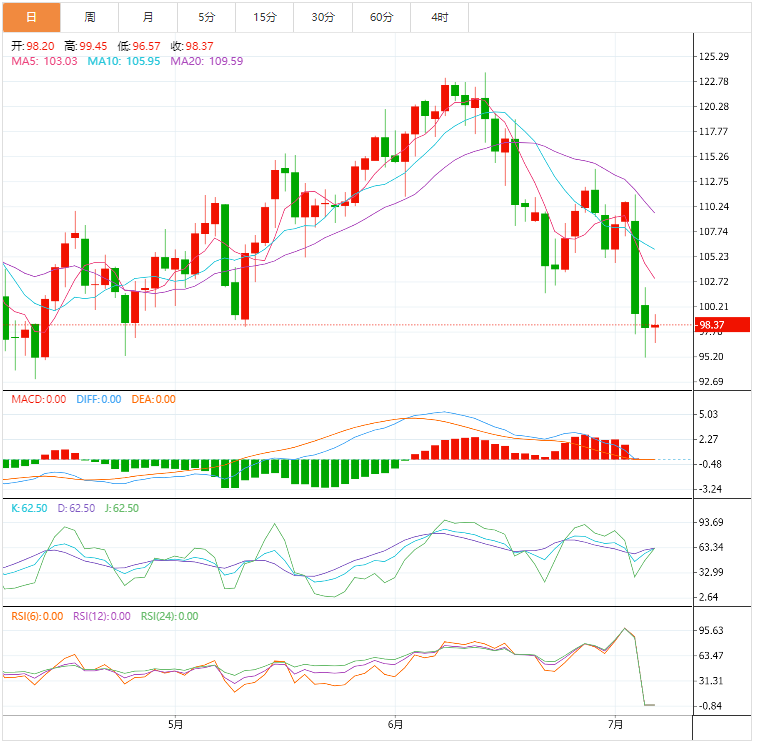Show the 30分 interval chart
Viewport: 757px width, 743px height.
[x=323, y=17]
